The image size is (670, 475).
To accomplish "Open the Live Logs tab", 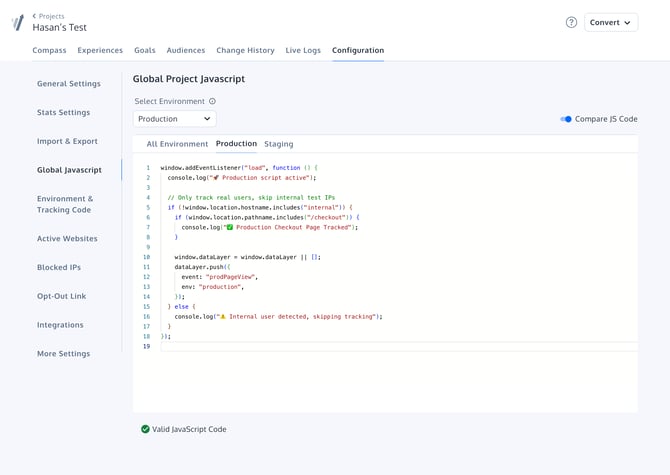I will [303, 50].
